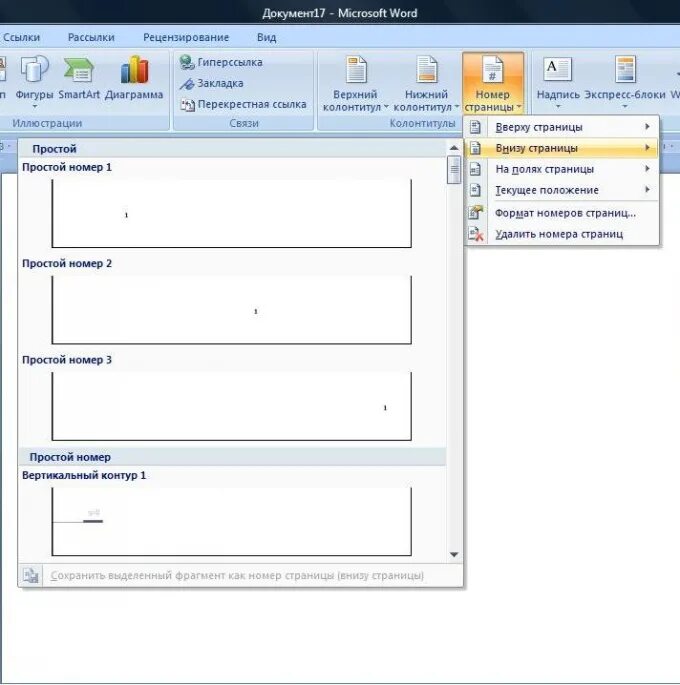
Task: Select the Простой номер 2 preview
Action: [231, 310]
